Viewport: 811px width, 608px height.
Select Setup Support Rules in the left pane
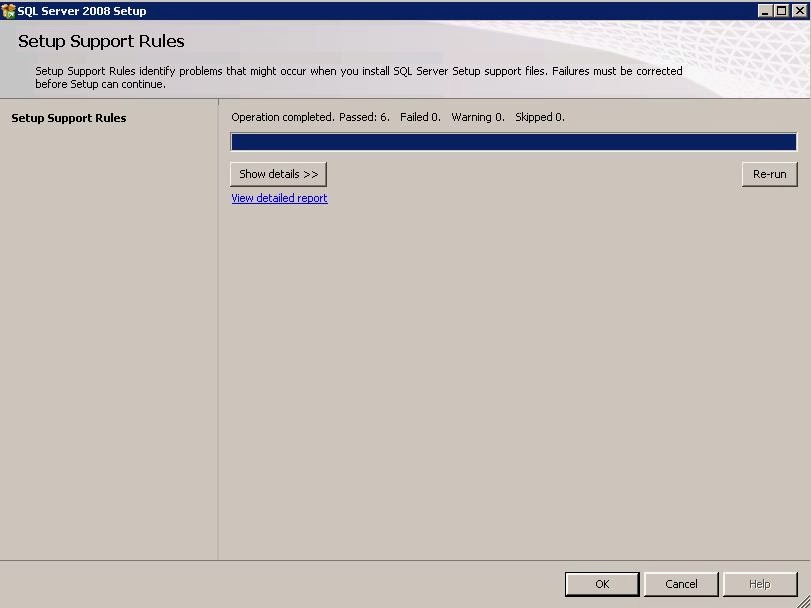pos(71,118)
